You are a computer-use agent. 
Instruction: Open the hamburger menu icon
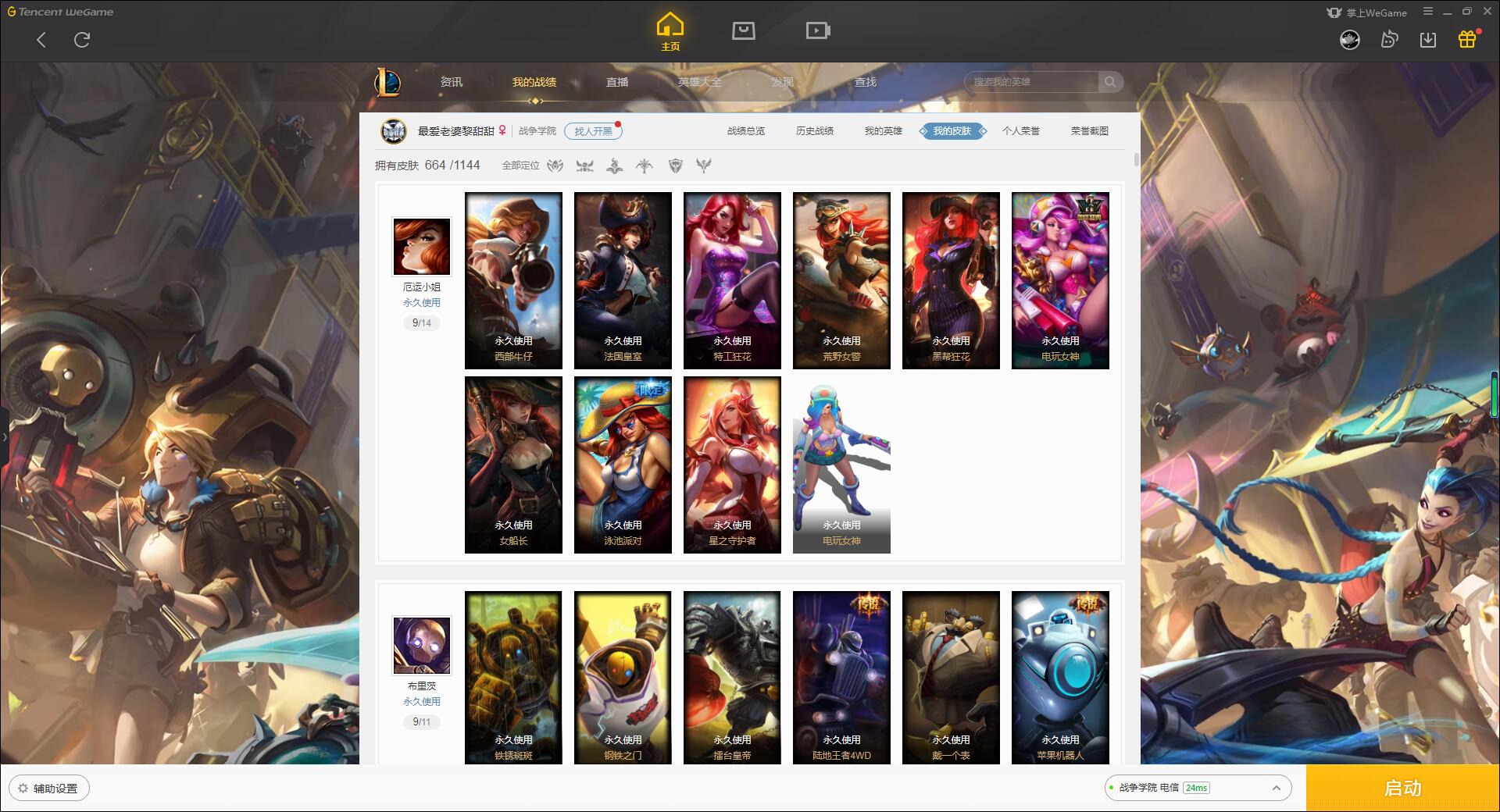point(1428,12)
